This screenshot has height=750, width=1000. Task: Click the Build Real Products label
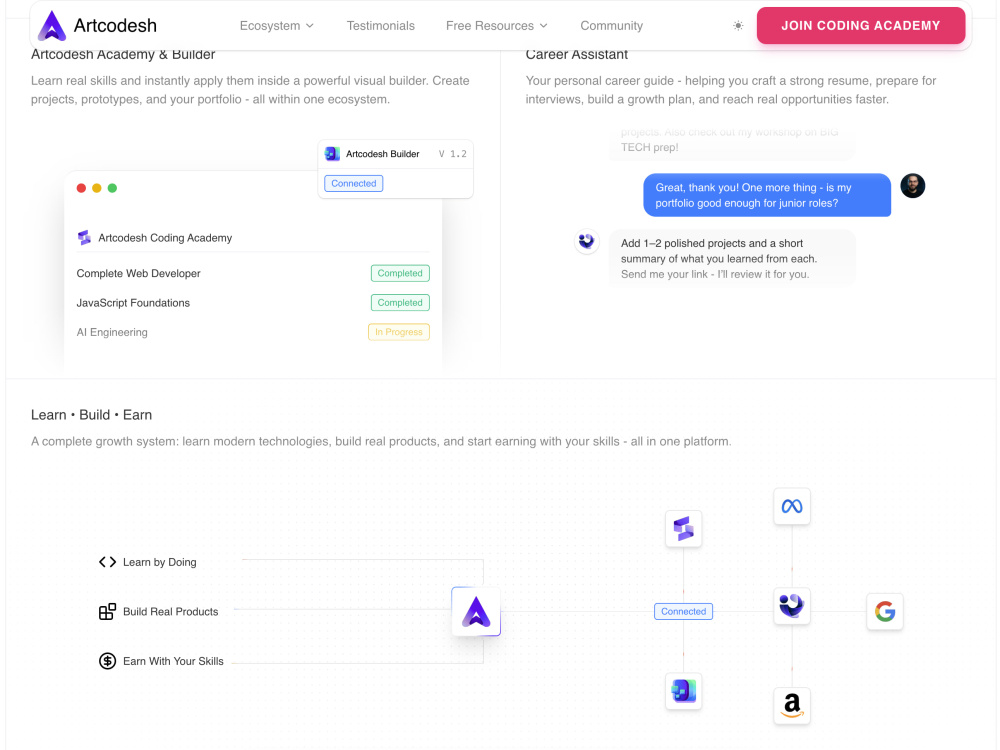[x=170, y=612]
